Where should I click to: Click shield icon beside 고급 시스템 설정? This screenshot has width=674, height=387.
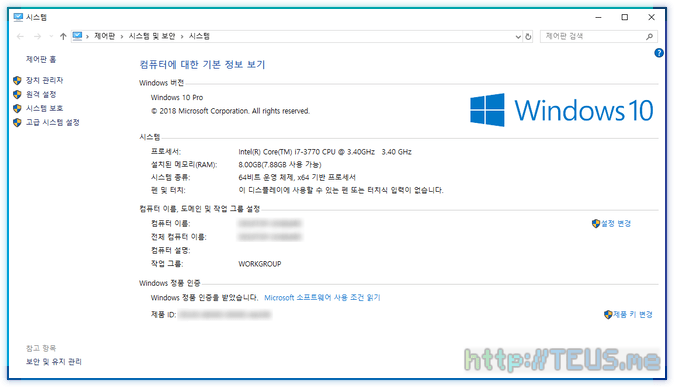17,123
